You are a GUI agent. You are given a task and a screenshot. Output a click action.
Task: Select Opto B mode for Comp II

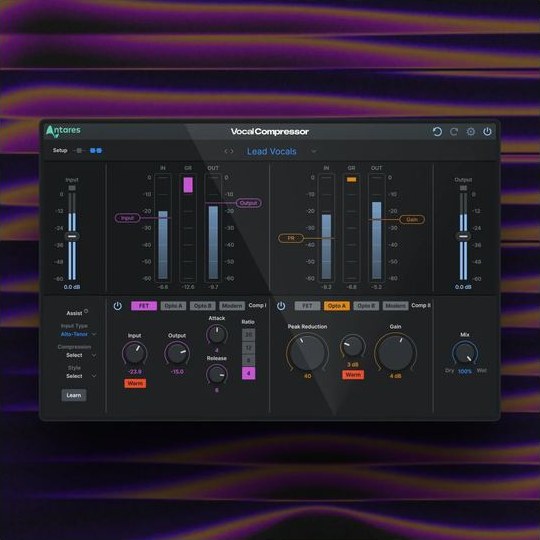(366, 306)
